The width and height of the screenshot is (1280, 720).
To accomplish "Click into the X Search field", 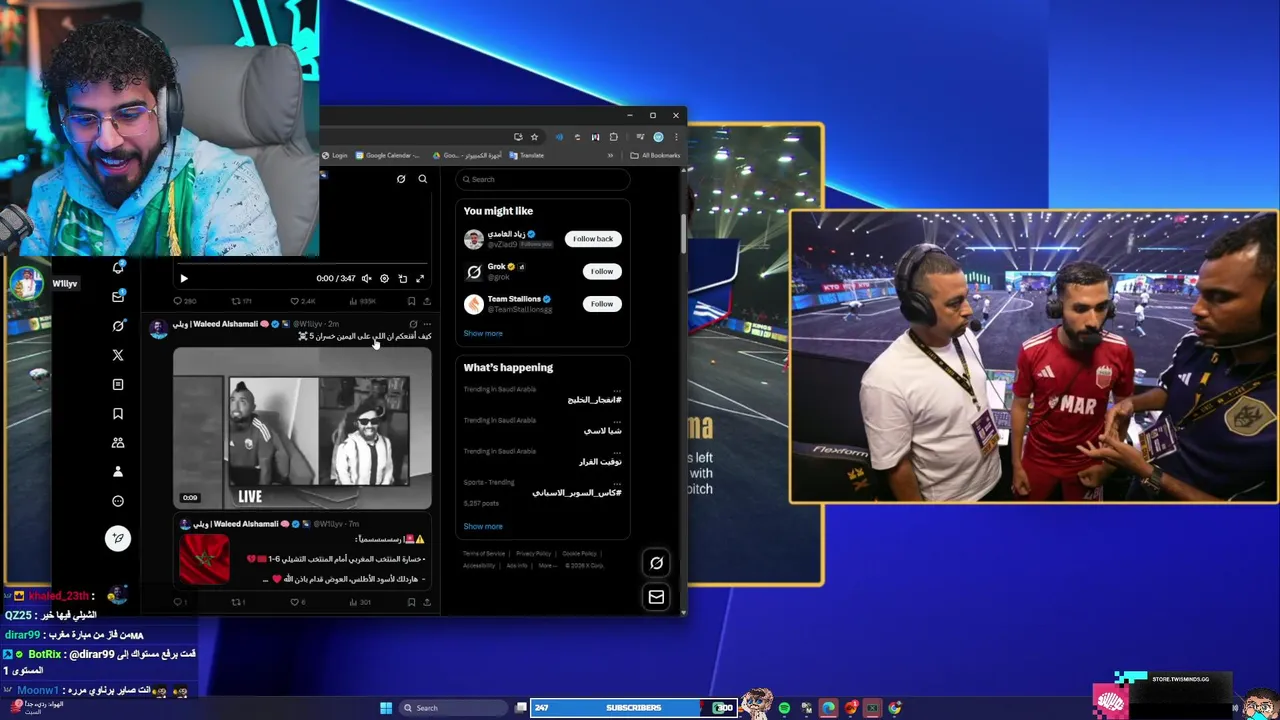I will [543, 179].
